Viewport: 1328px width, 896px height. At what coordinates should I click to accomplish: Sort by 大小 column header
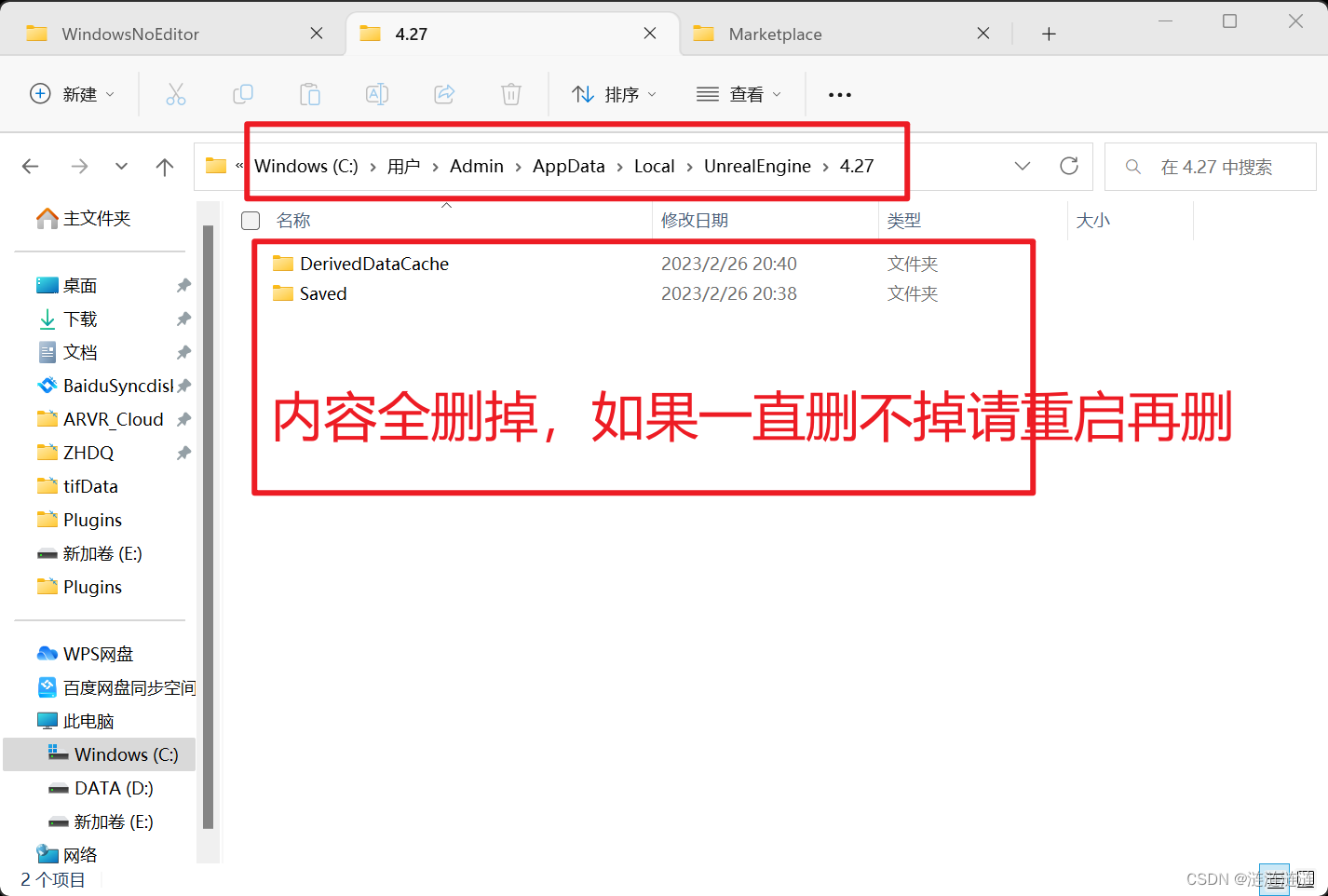(x=1093, y=221)
